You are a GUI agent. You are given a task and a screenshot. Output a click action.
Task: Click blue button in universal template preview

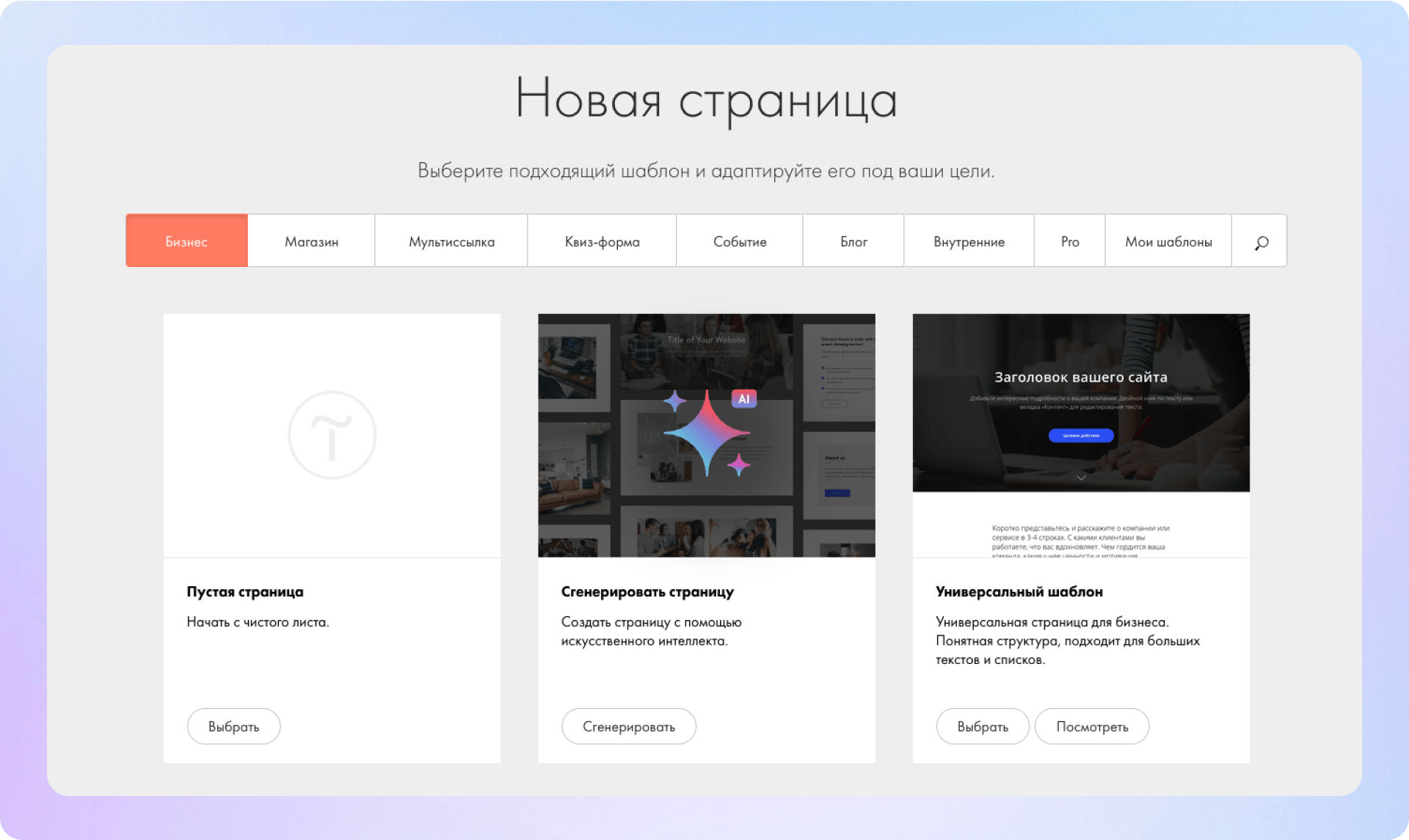(x=1081, y=436)
